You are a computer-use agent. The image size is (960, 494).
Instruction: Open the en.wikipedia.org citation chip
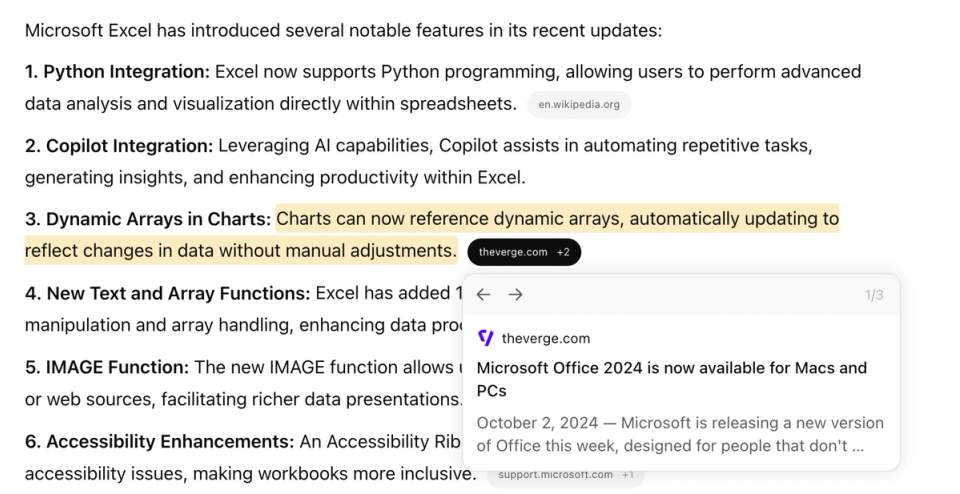579,104
